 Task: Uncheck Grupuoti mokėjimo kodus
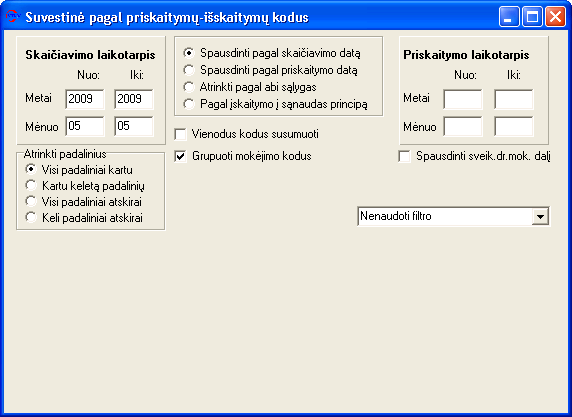(x=180, y=156)
